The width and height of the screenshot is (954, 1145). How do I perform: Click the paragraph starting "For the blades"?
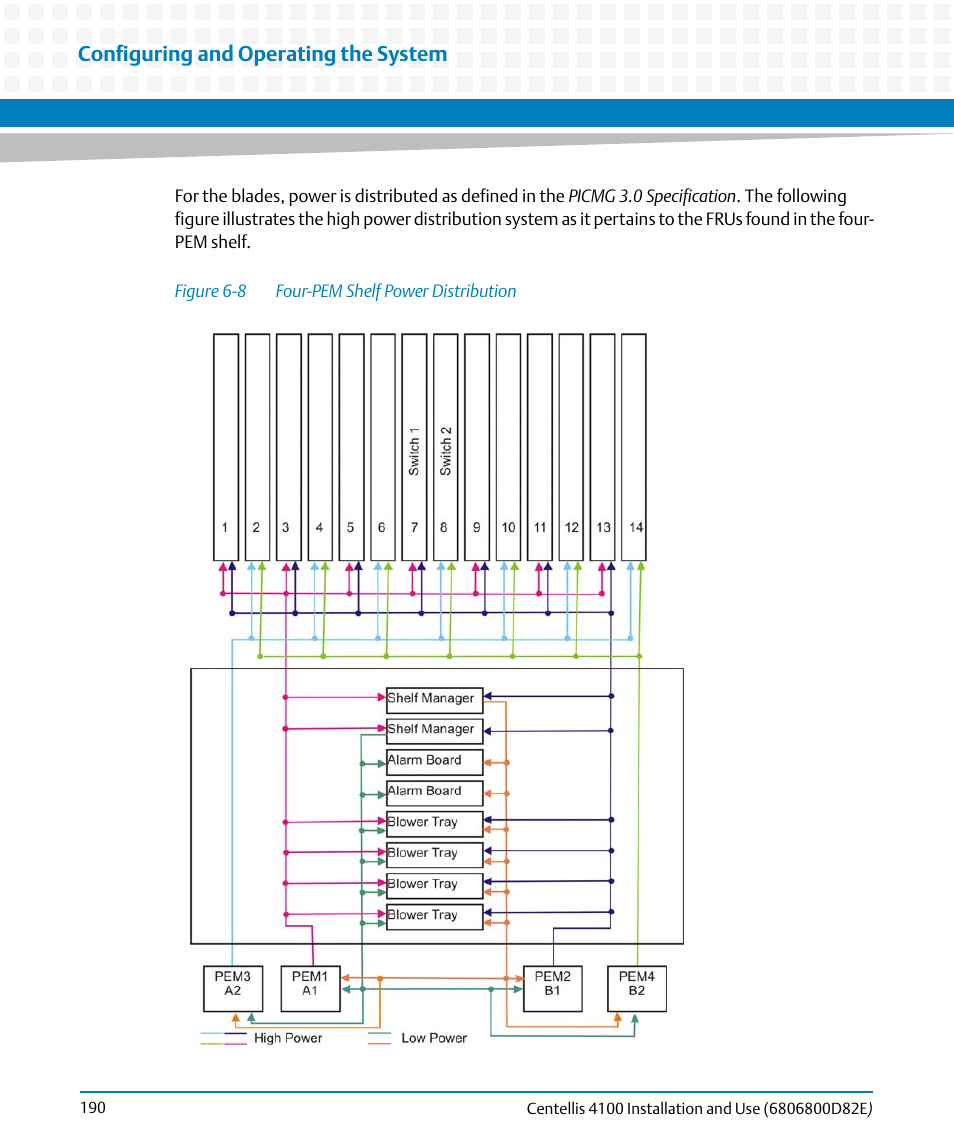(x=524, y=218)
